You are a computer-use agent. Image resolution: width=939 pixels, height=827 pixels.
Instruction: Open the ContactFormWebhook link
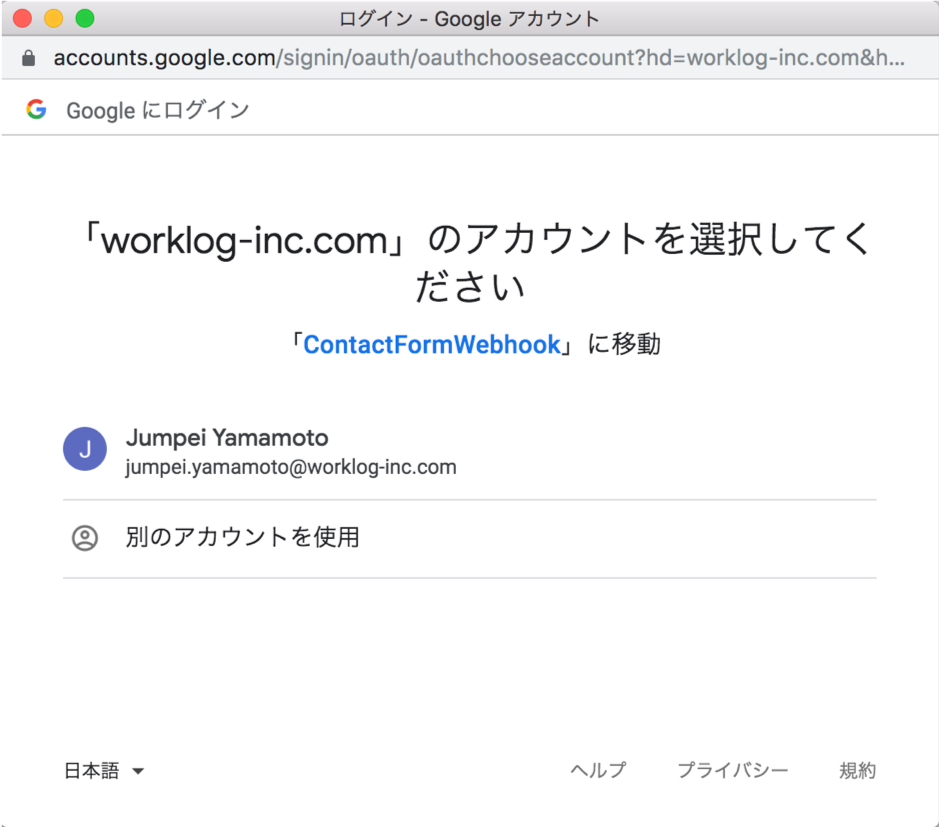coord(431,345)
